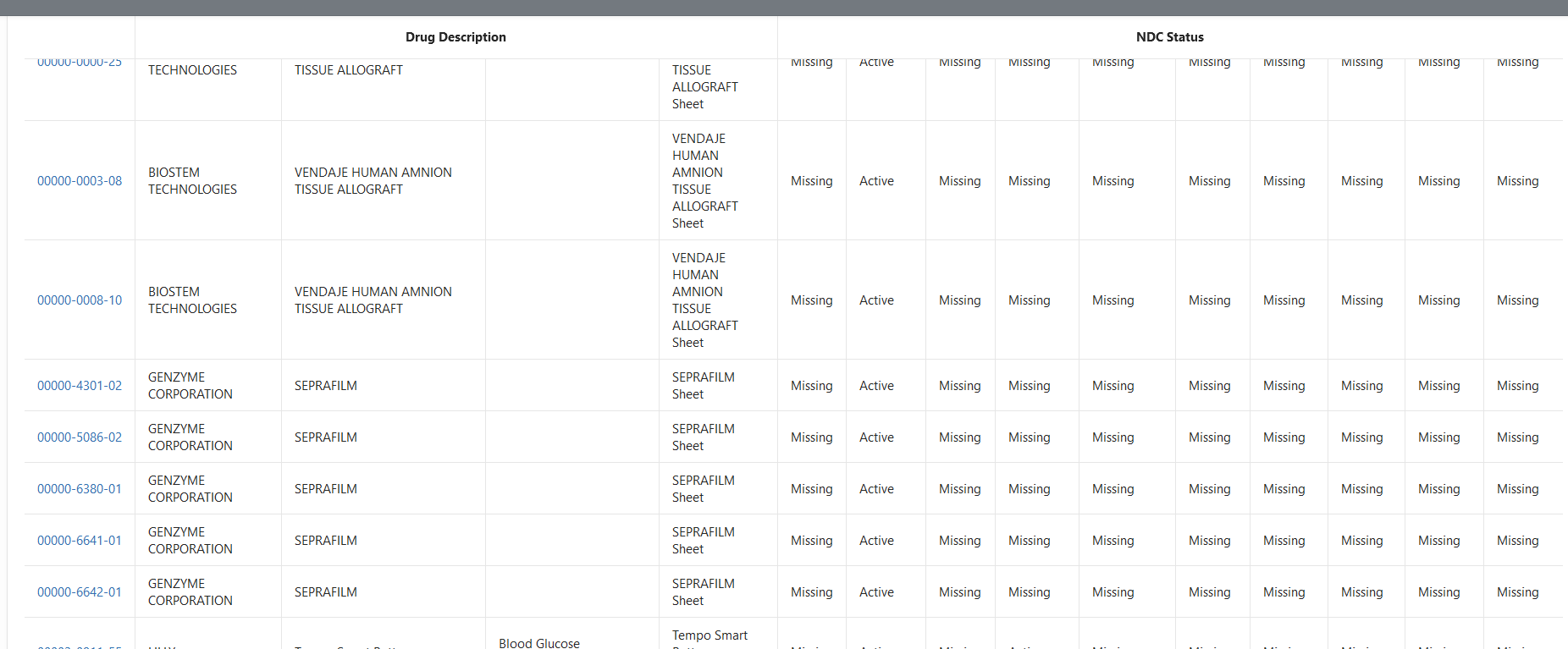The image size is (1568, 649).
Task: Click SEPRAFILM Sheet cell in 00000-6641-01 row
Action: (x=703, y=541)
